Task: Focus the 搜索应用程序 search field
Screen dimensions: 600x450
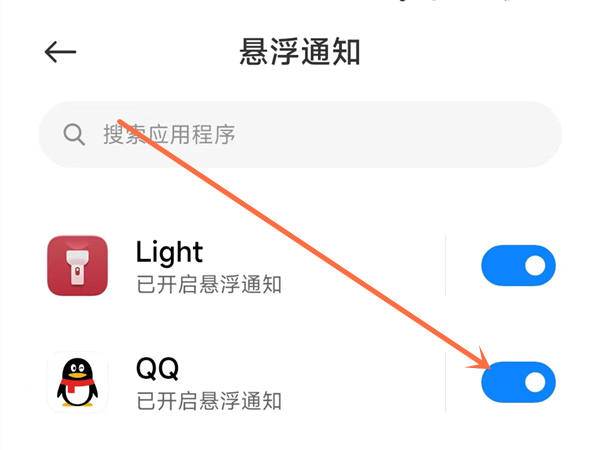Action: [x=300, y=134]
